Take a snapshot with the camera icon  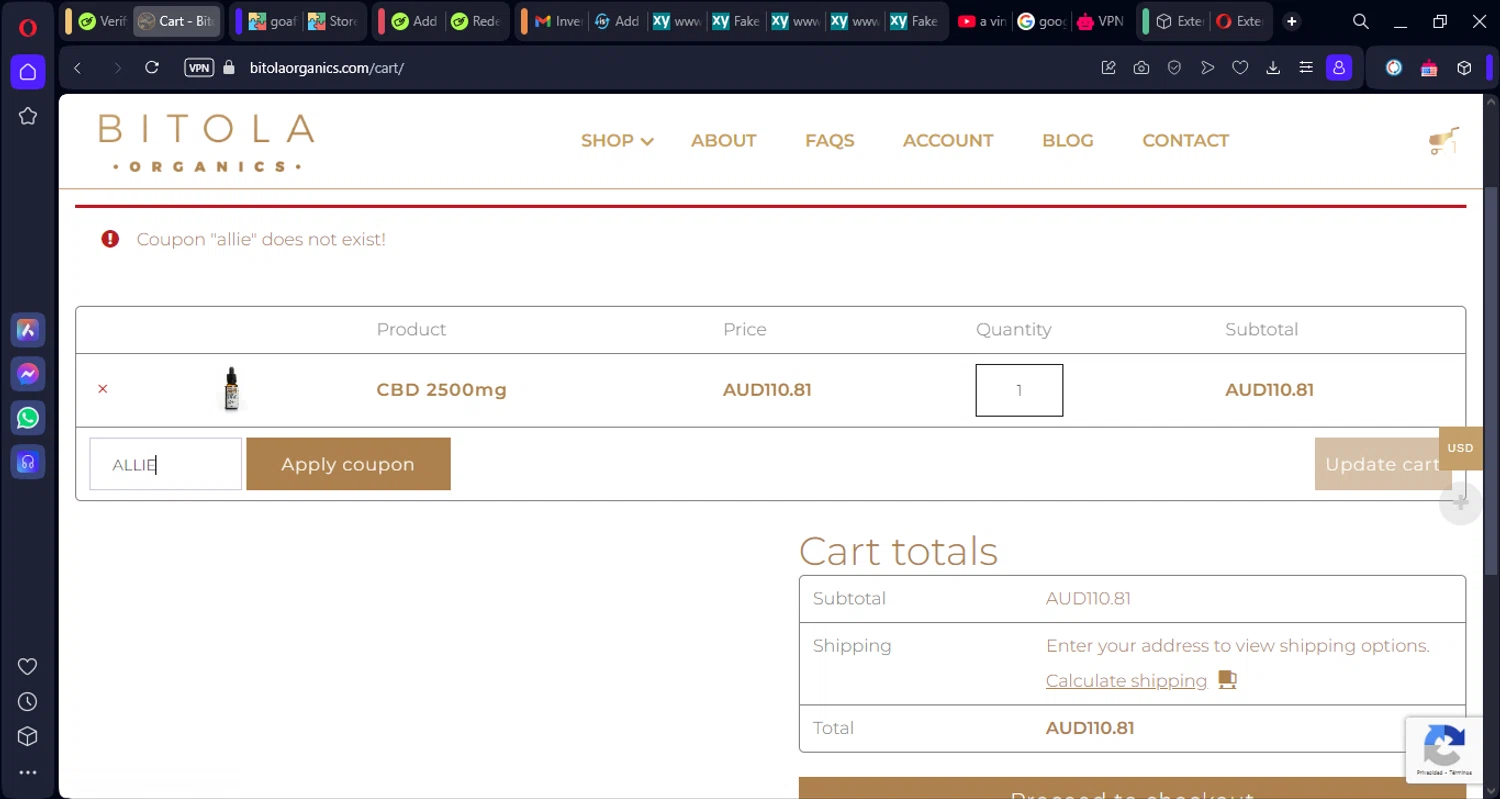tap(1141, 68)
